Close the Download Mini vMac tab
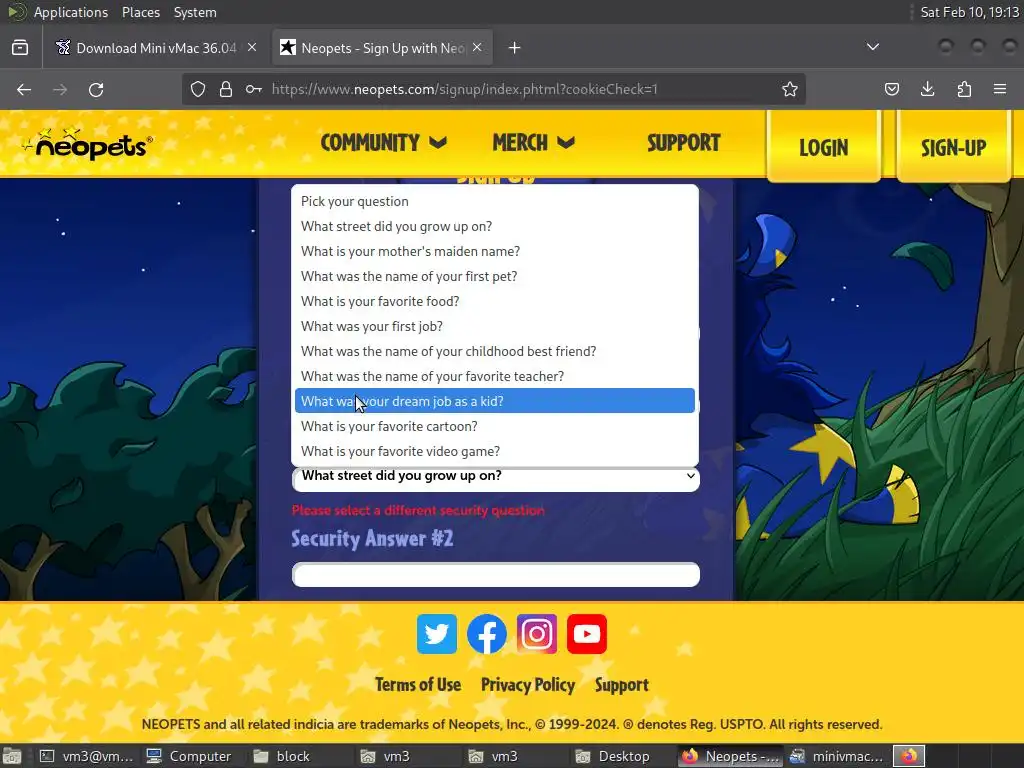Image resolution: width=1024 pixels, height=768 pixels. click(x=252, y=48)
